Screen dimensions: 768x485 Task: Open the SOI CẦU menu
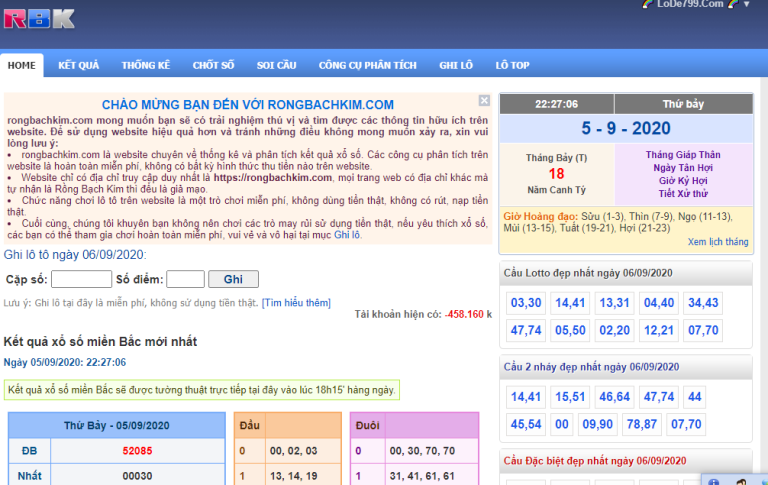coord(276,65)
